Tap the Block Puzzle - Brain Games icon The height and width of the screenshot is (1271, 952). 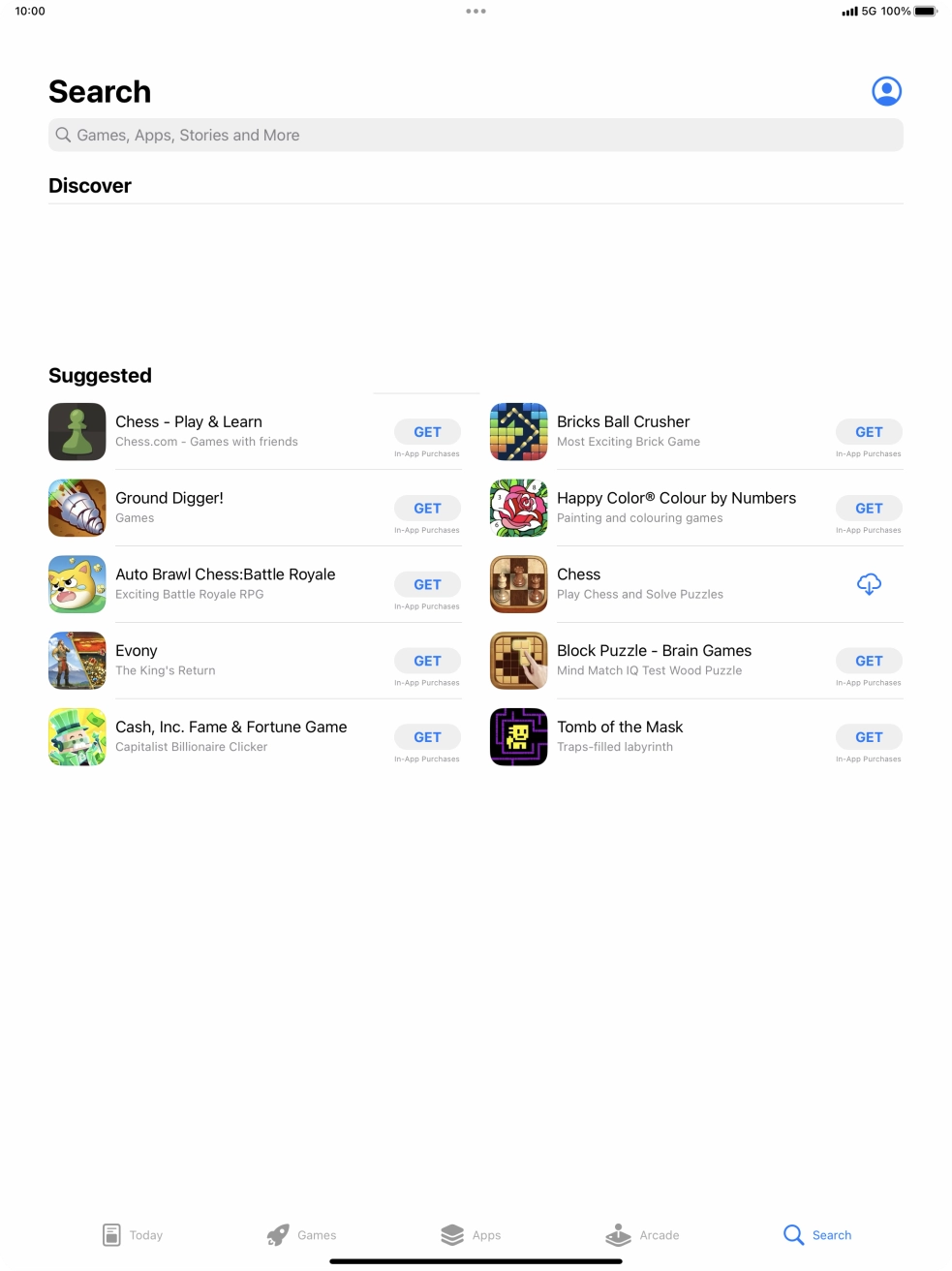(519, 661)
